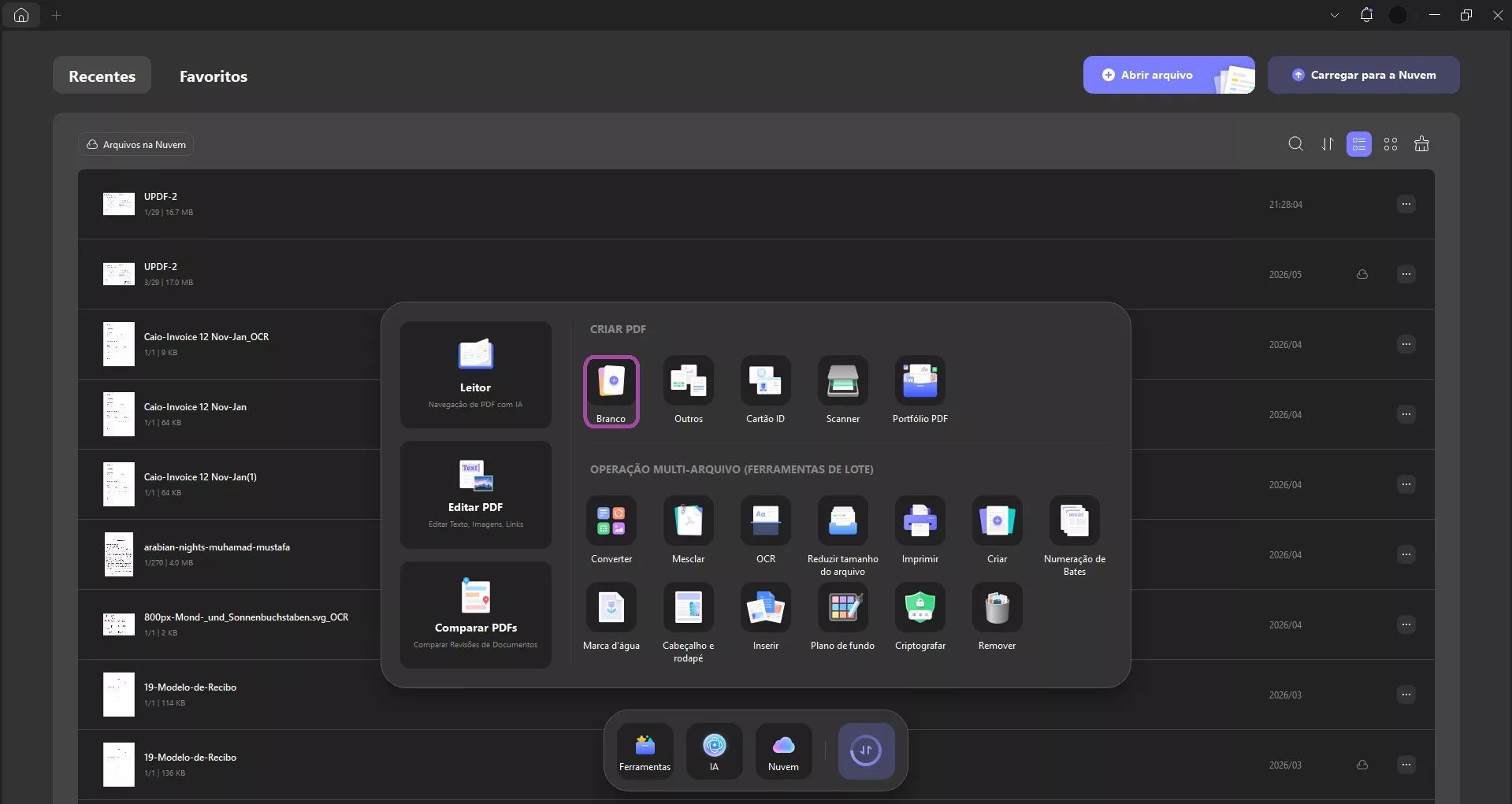This screenshot has height=804, width=1512.
Task: Add a new tab with plus icon
Action: pyautogui.click(x=57, y=15)
